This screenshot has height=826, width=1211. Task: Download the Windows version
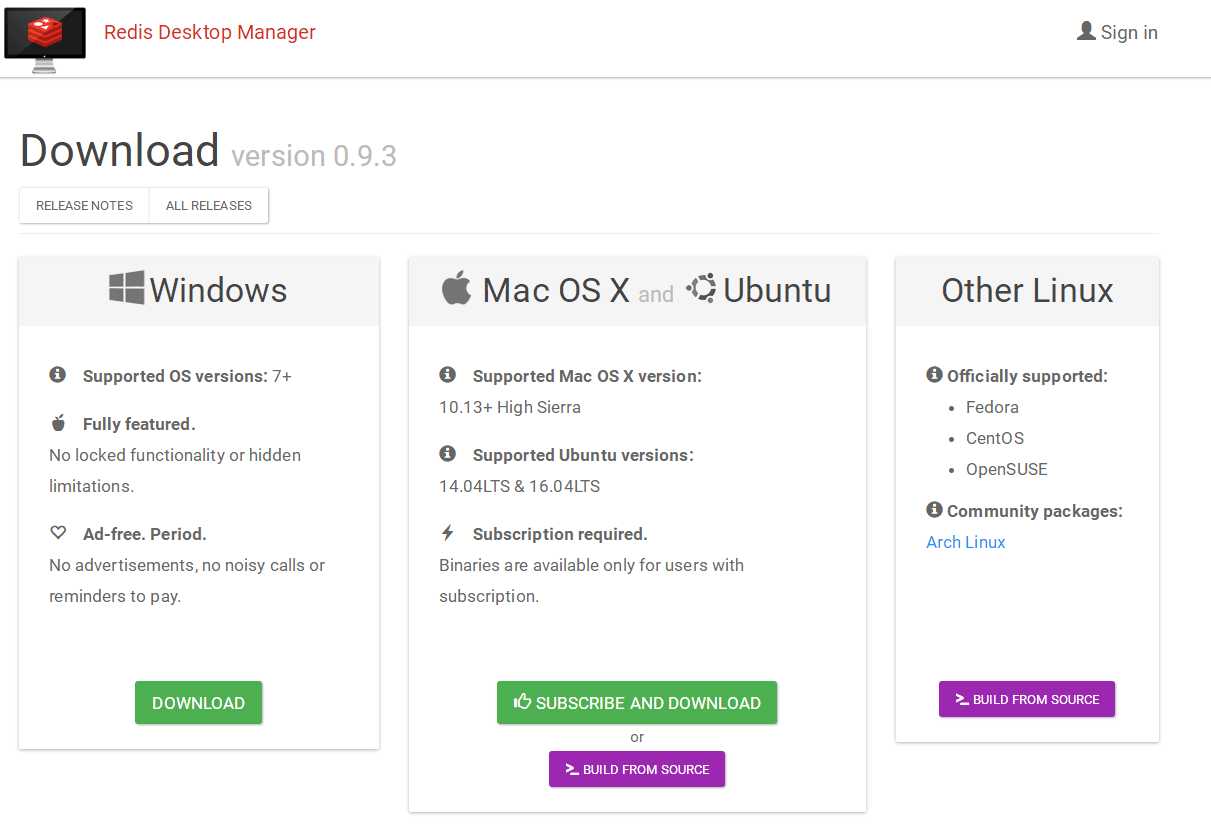[198, 703]
